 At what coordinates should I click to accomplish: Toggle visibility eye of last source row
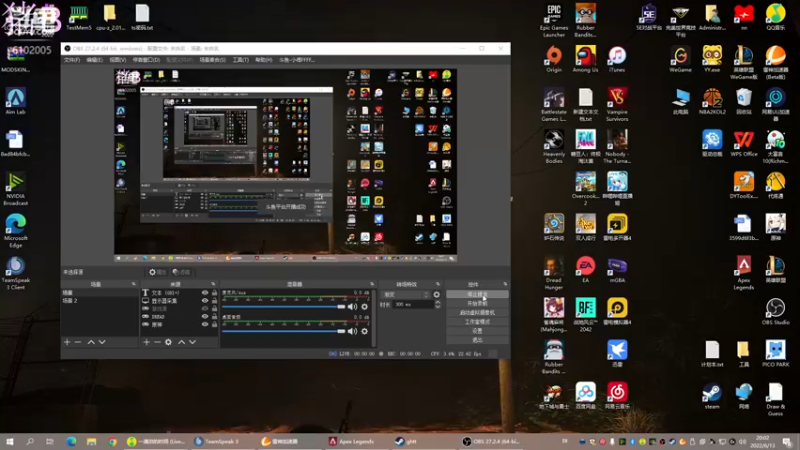205,324
